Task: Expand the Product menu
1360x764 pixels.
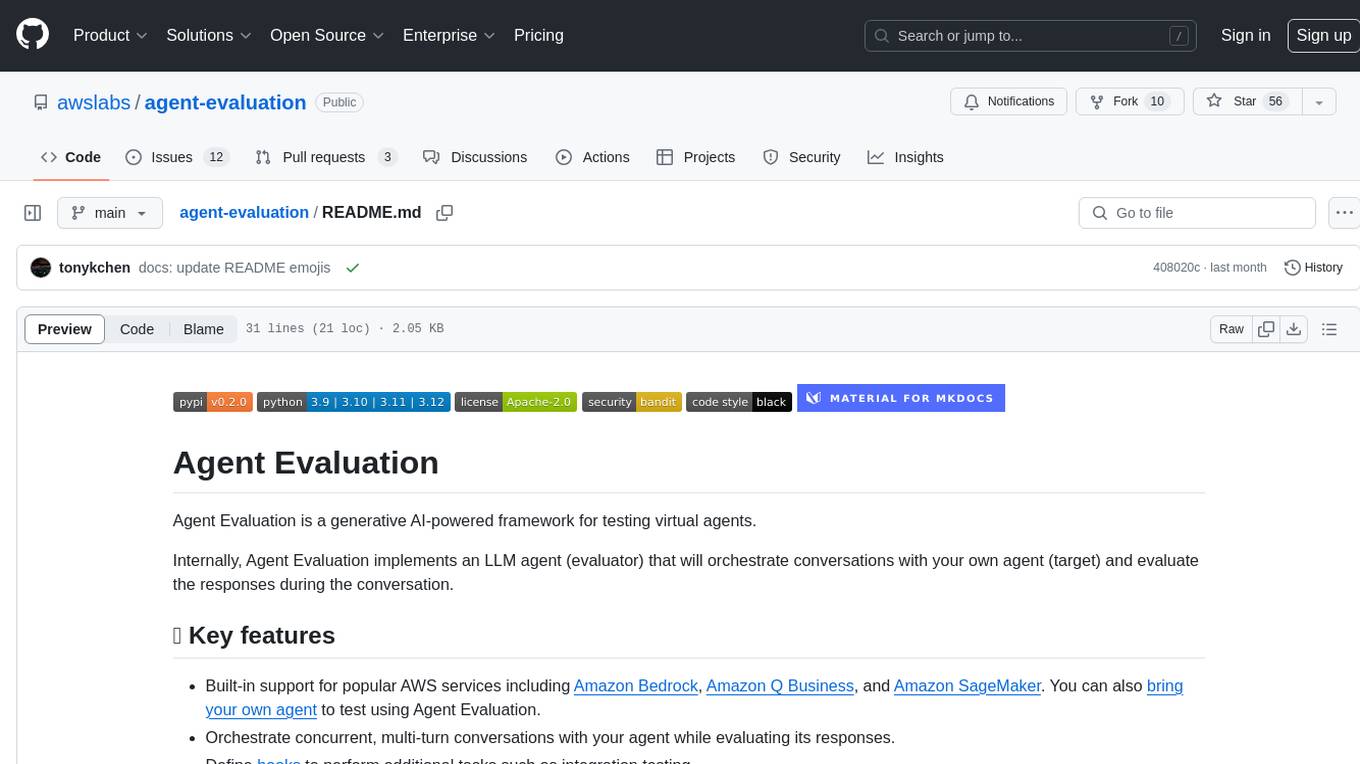Action: (x=110, y=35)
